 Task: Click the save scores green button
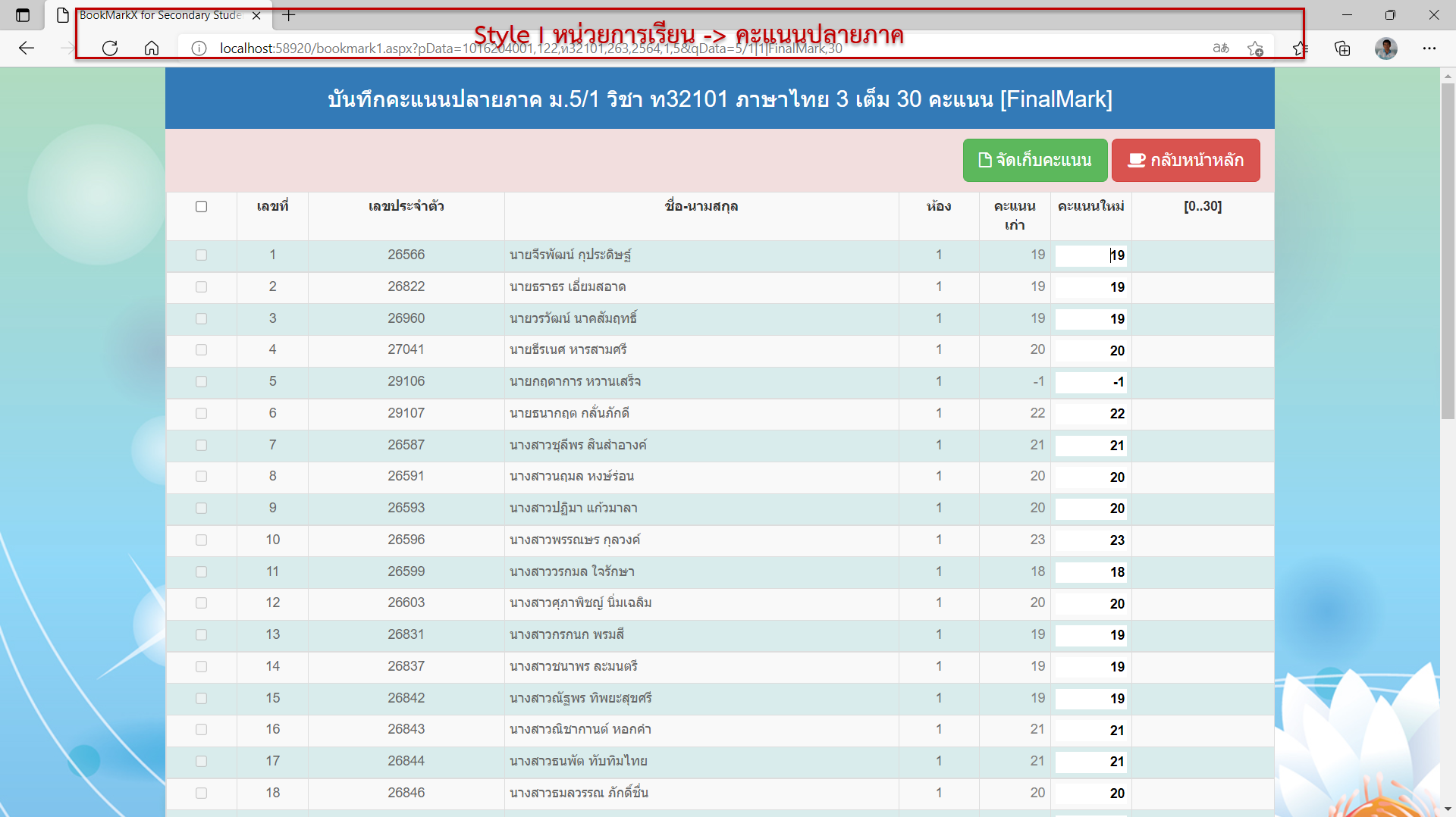(x=1035, y=160)
